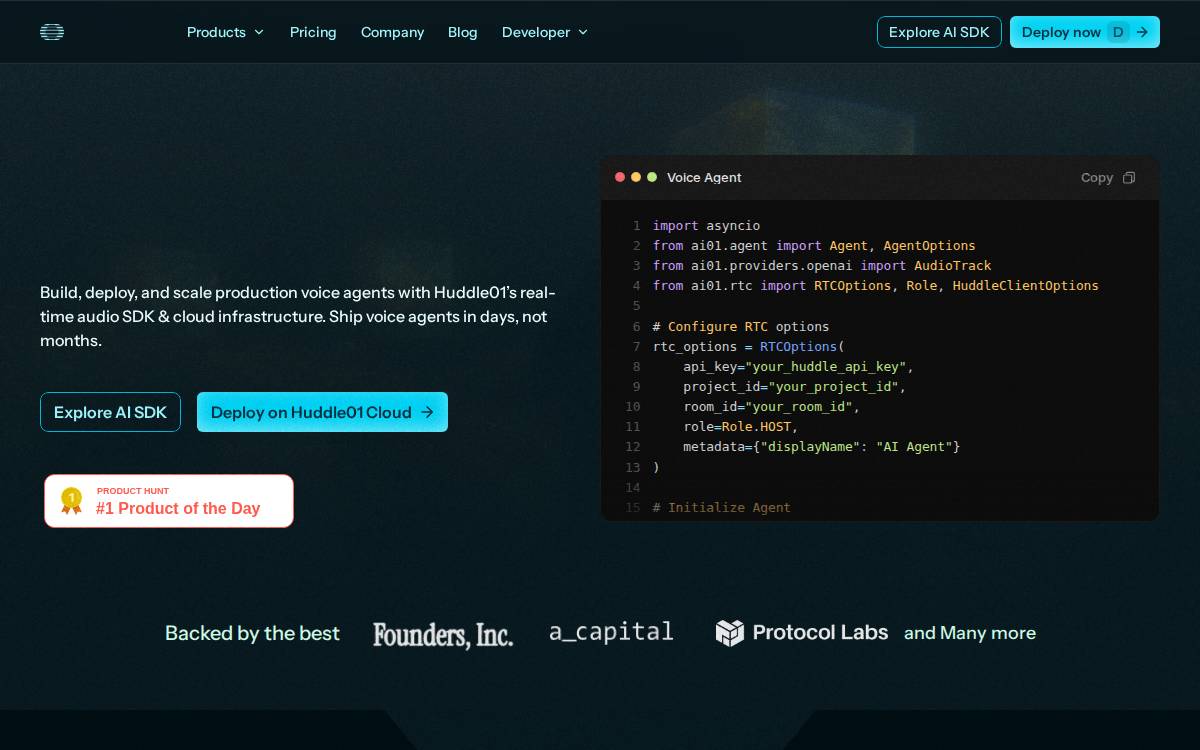Click the hero description paragraph
The width and height of the screenshot is (1200, 750).
click(x=298, y=317)
